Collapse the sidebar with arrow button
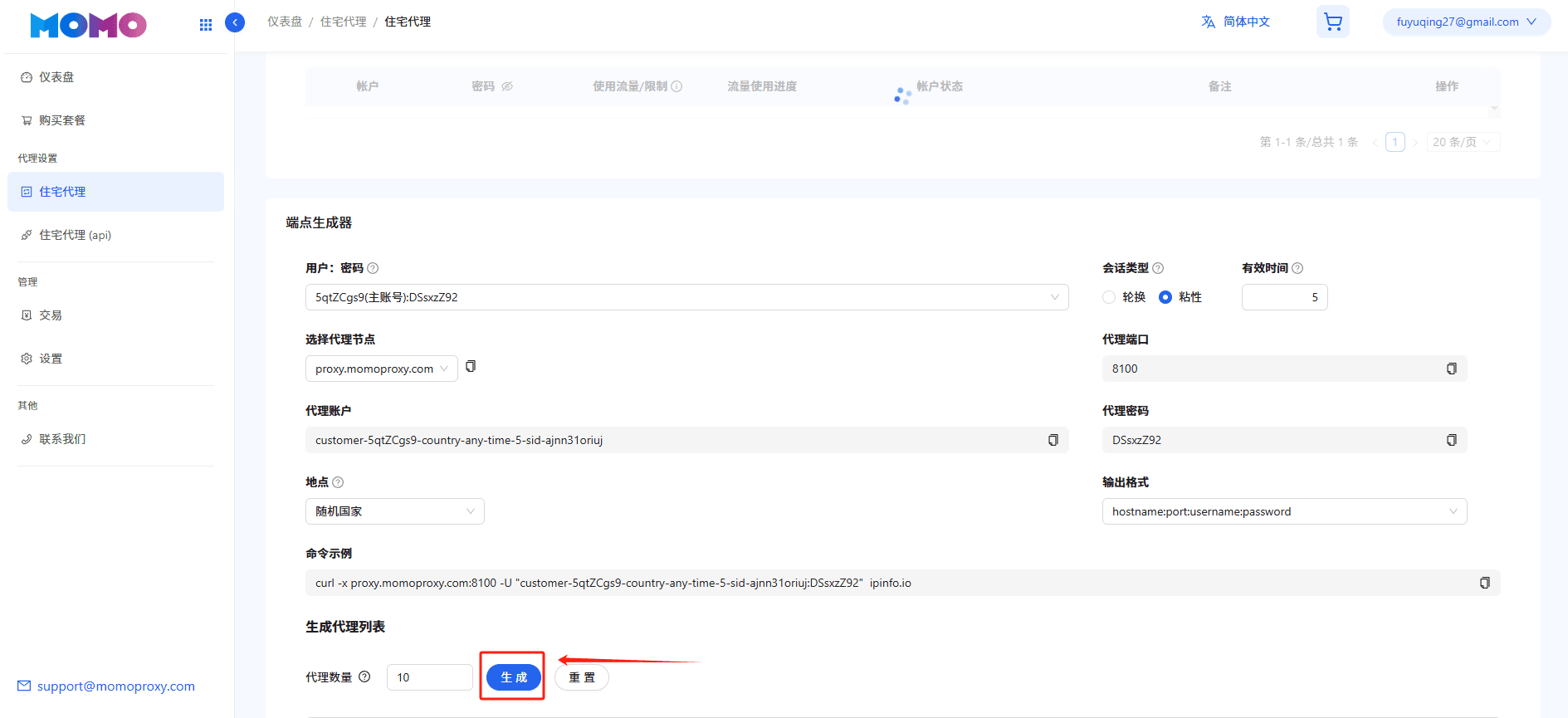 tap(235, 22)
